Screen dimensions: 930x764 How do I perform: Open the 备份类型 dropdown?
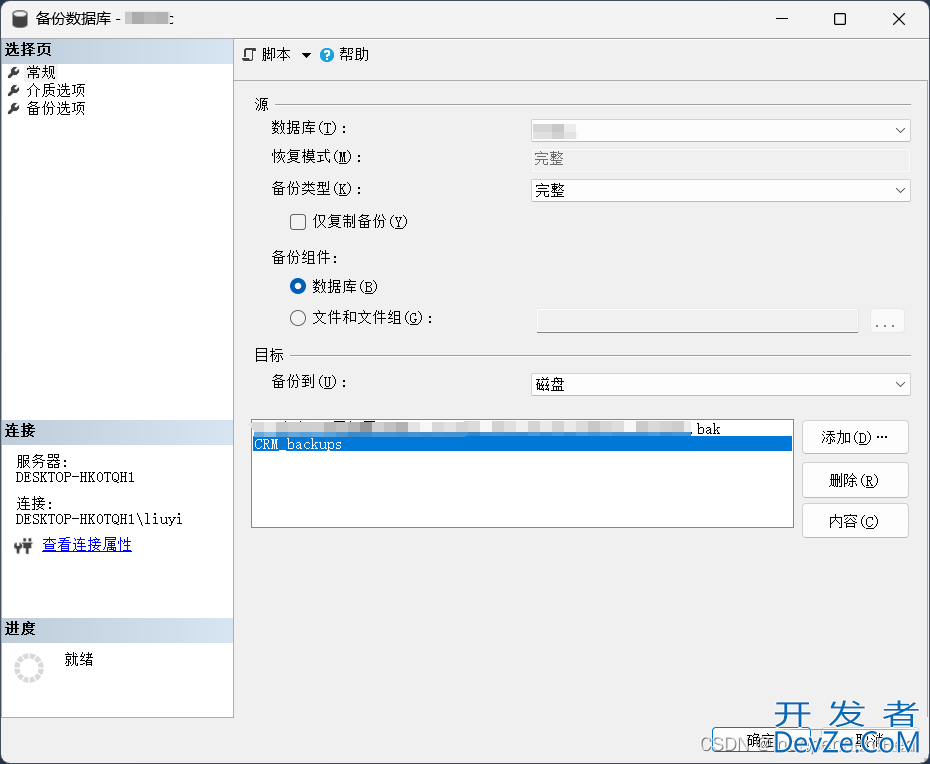point(721,190)
